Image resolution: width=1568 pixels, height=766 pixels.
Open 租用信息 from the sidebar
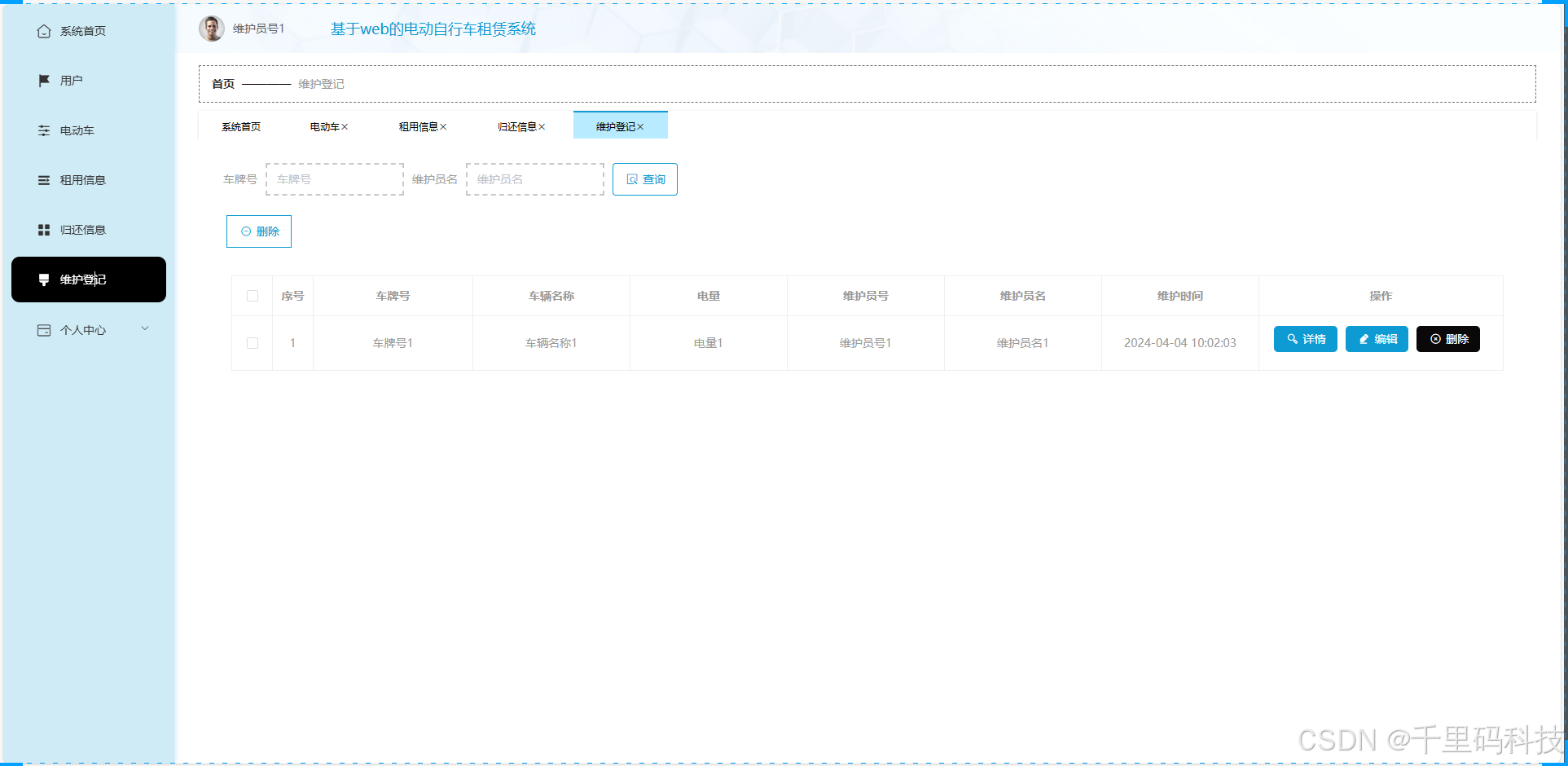coord(89,180)
